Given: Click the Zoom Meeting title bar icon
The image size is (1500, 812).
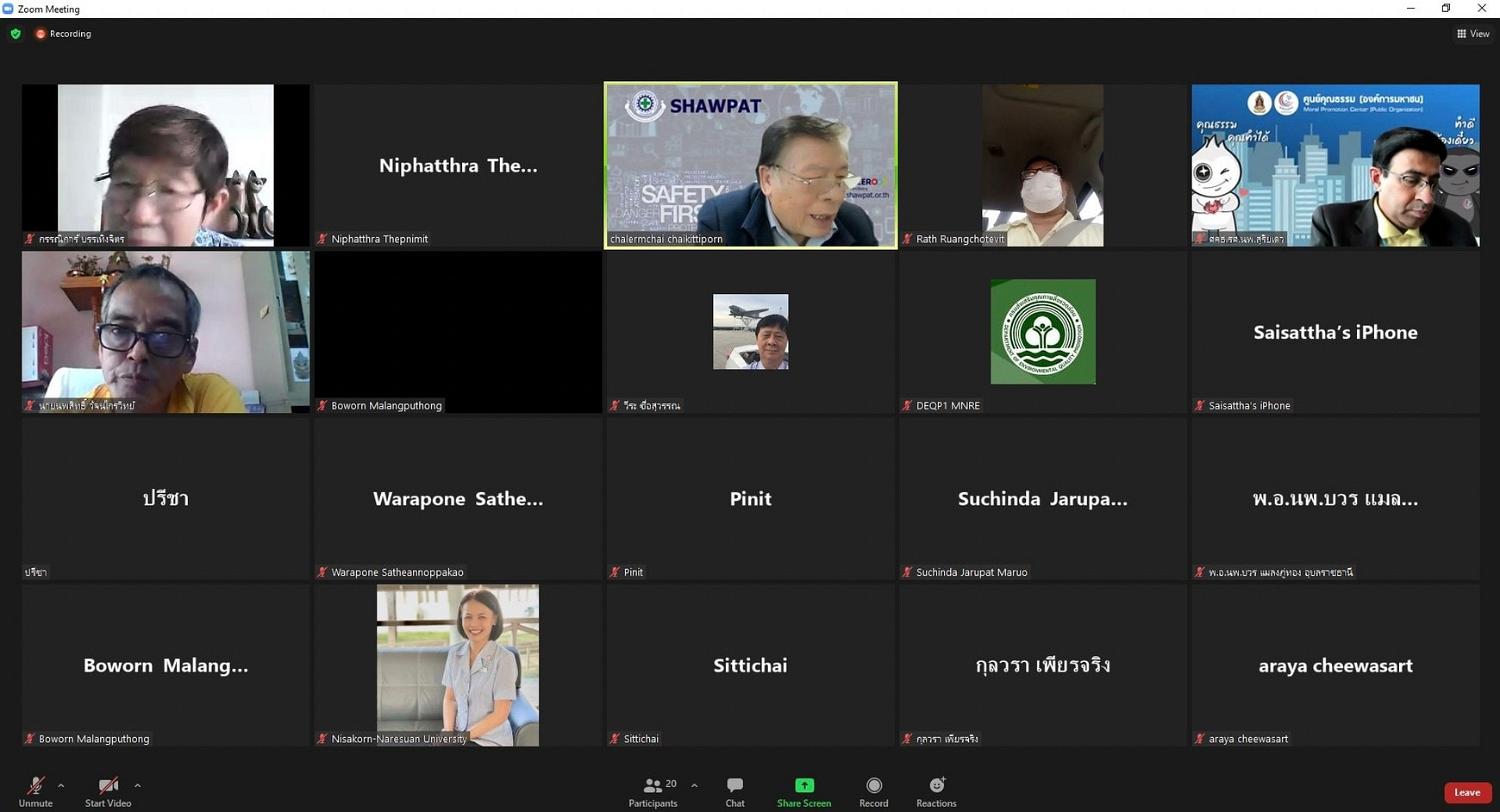Looking at the screenshot, I should [8, 8].
